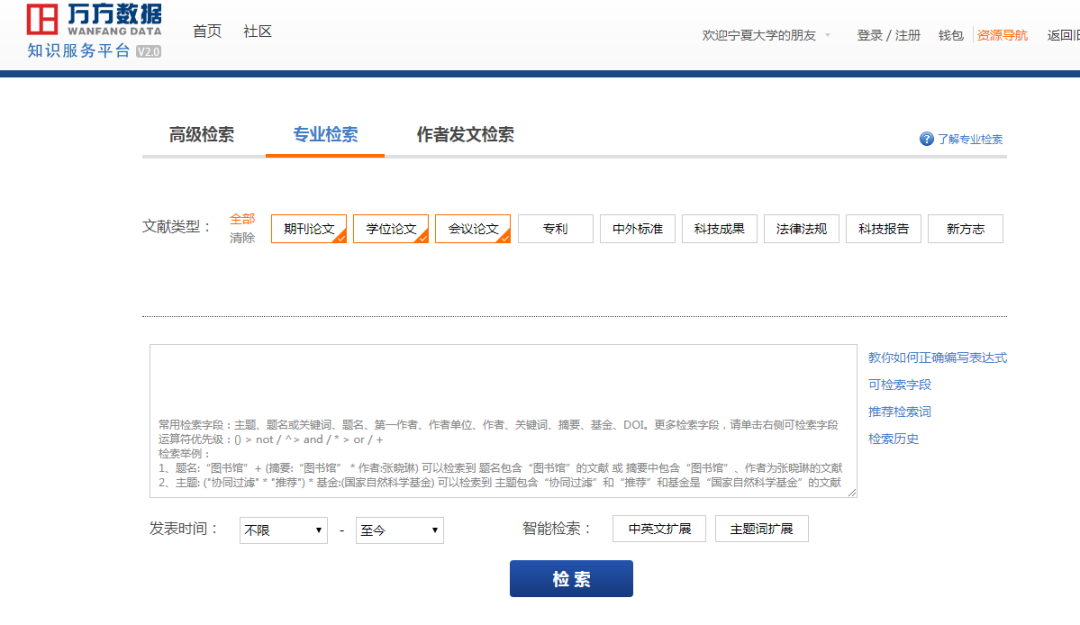Choose the 法律法规 type

pyautogui.click(x=801, y=228)
